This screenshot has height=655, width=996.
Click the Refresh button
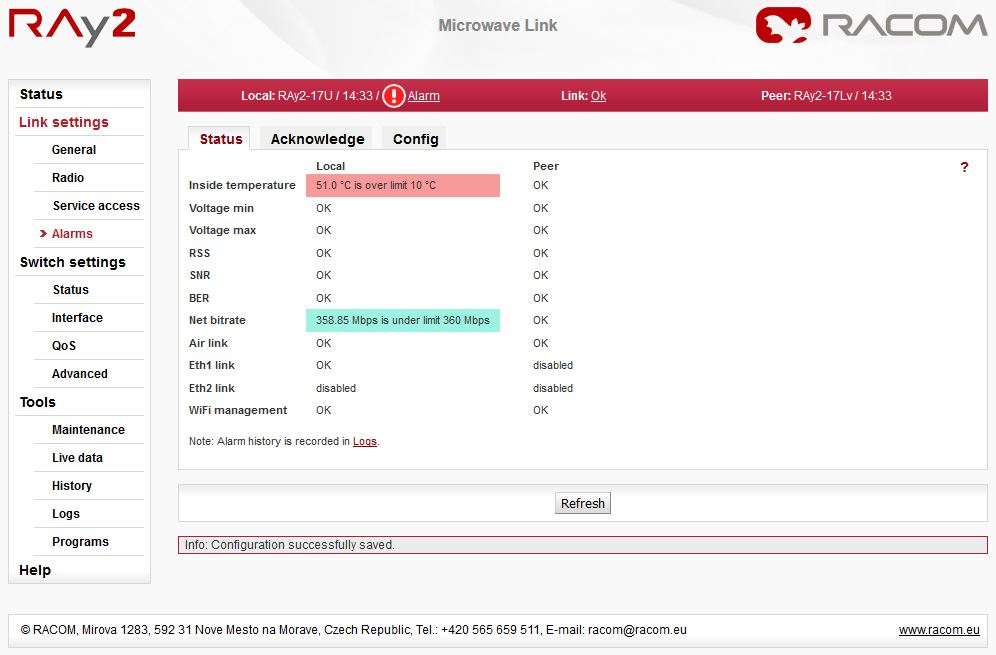[582, 503]
